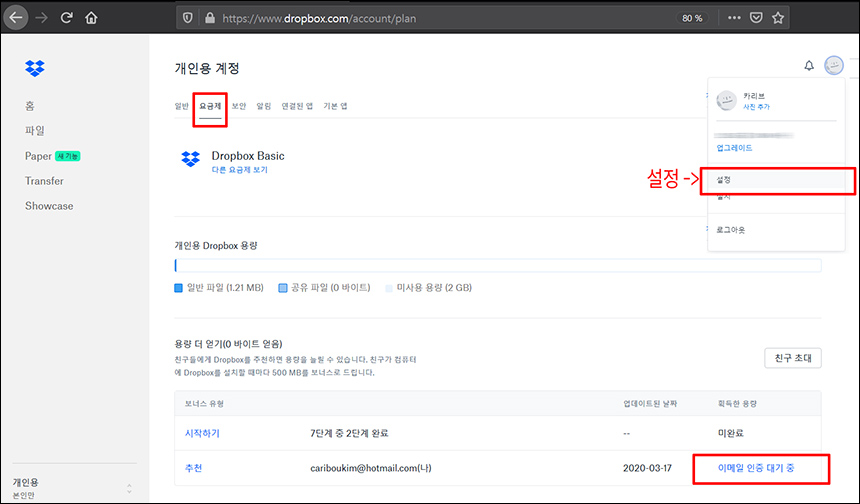This screenshot has height=504, width=860.
Task: Click the Dropbox storage usage bar
Action: tap(497, 265)
